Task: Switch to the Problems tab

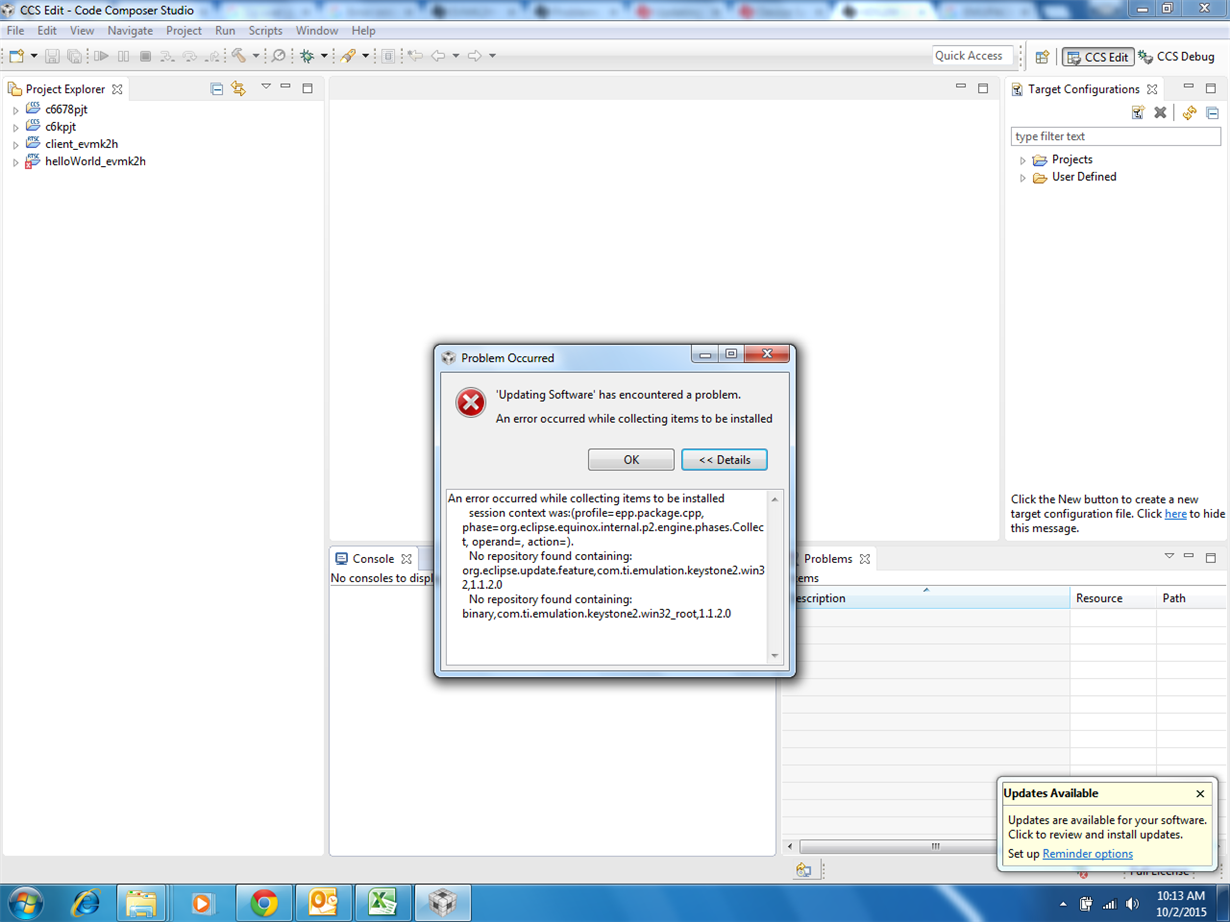Action: click(828, 559)
